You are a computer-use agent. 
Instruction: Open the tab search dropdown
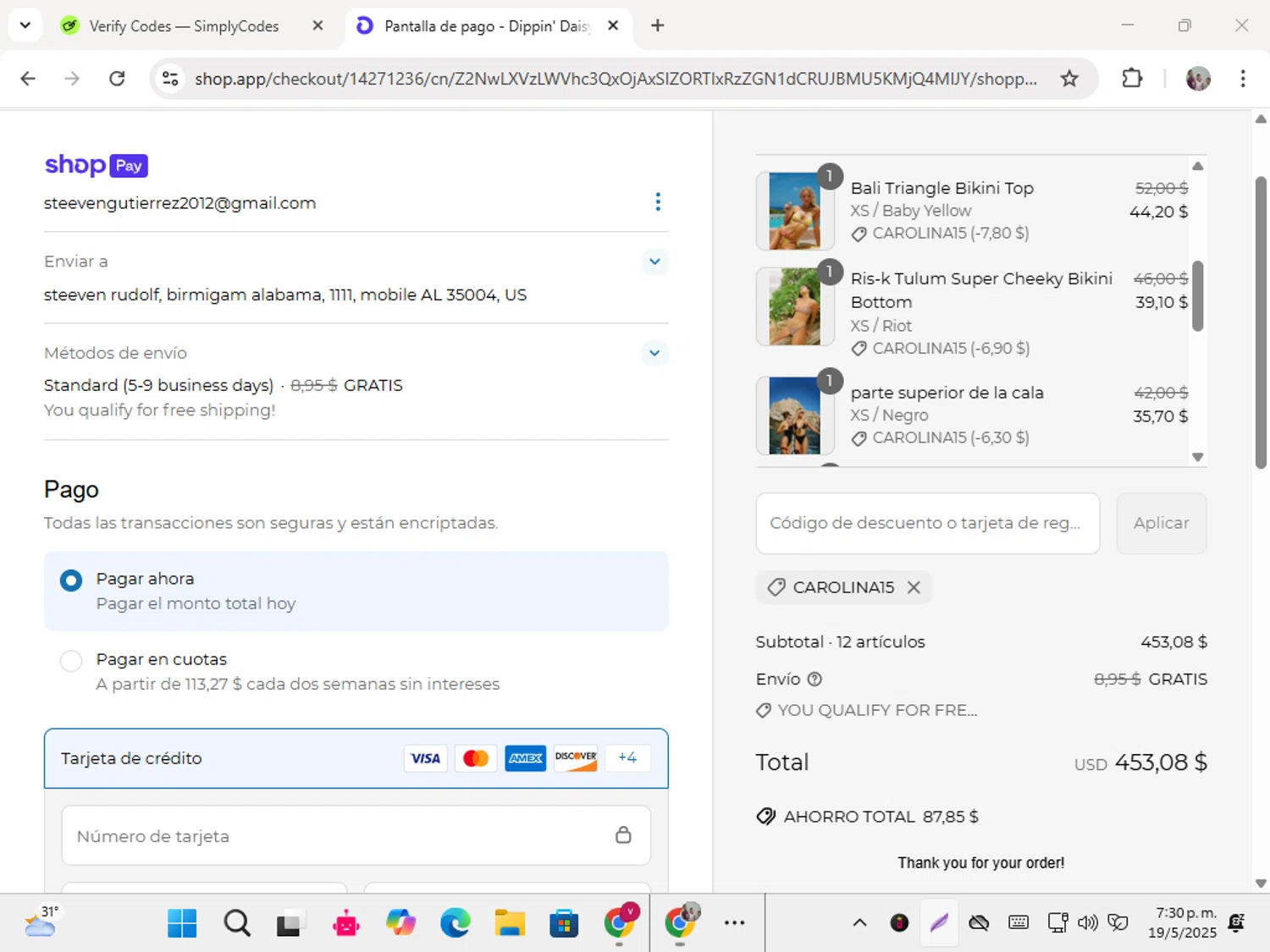point(25,25)
